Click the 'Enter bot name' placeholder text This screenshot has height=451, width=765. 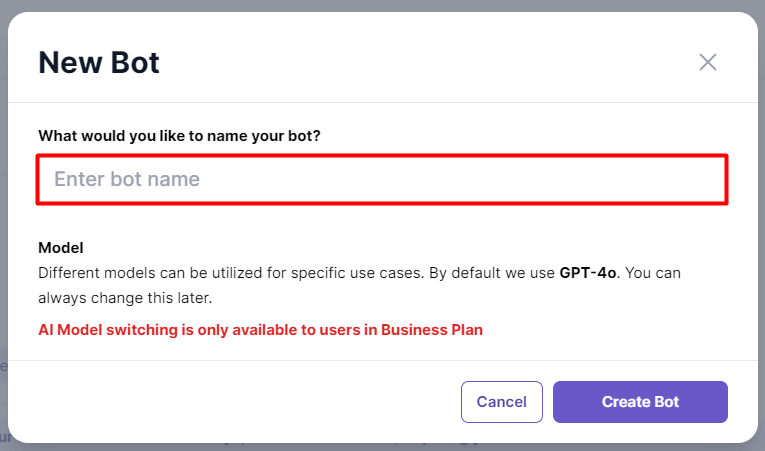[x=127, y=179]
